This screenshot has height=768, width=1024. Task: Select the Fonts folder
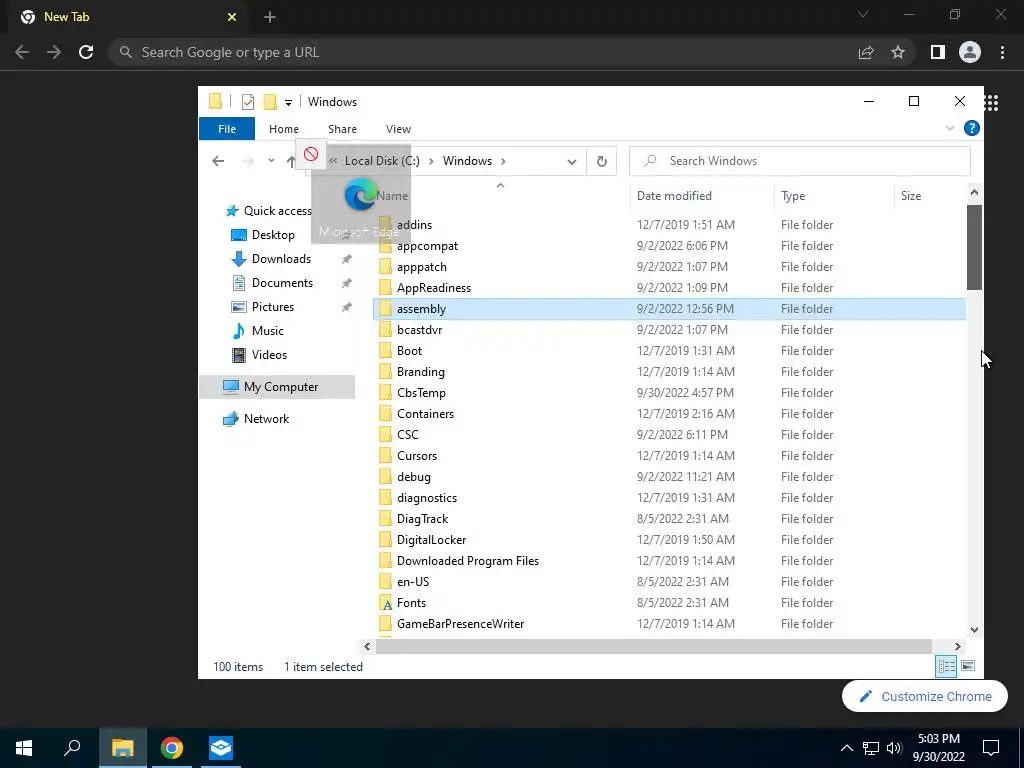pos(411,603)
